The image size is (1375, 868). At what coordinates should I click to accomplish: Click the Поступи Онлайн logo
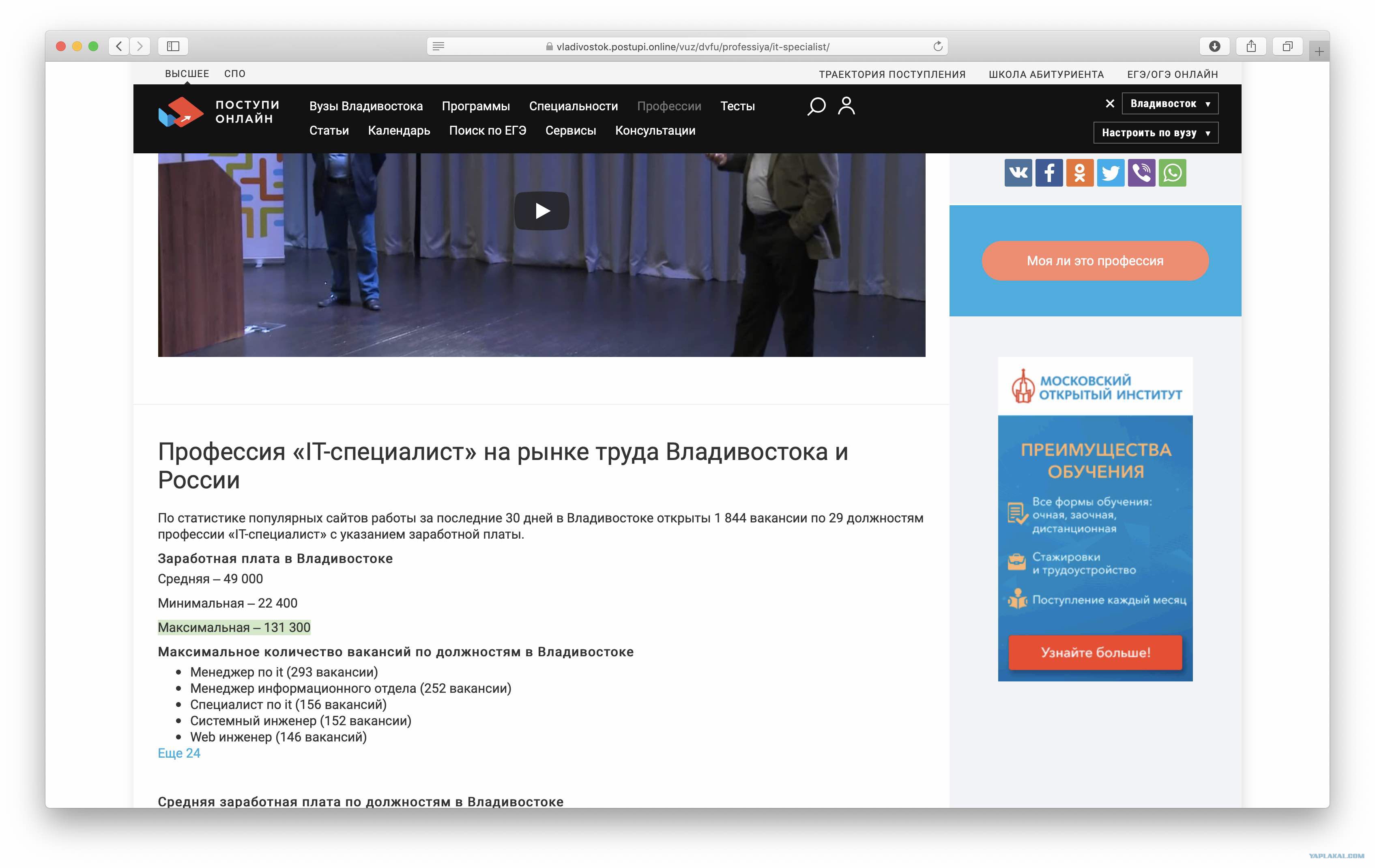219,112
